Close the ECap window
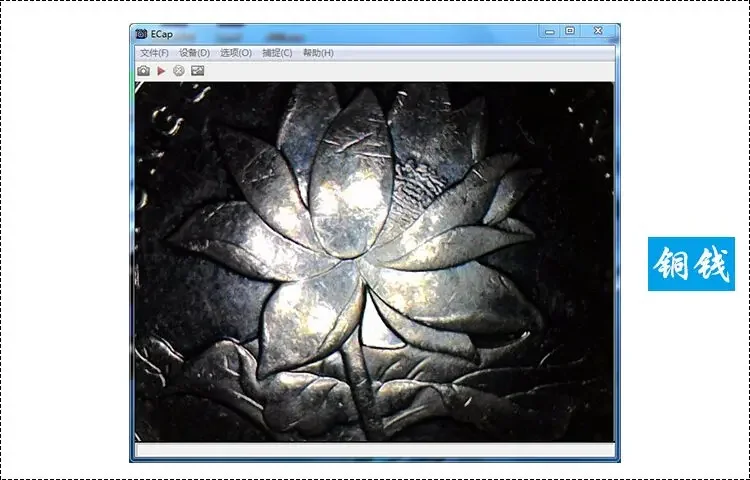The height and width of the screenshot is (480, 750). pos(598,31)
